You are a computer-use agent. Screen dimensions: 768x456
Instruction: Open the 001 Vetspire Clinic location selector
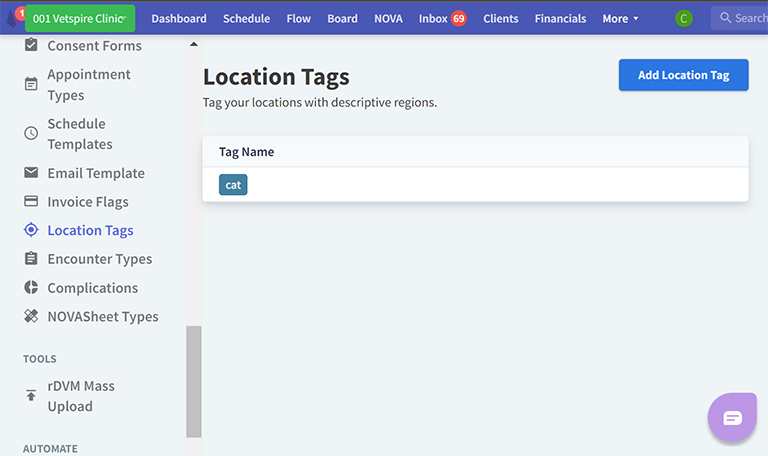click(x=80, y=18)
